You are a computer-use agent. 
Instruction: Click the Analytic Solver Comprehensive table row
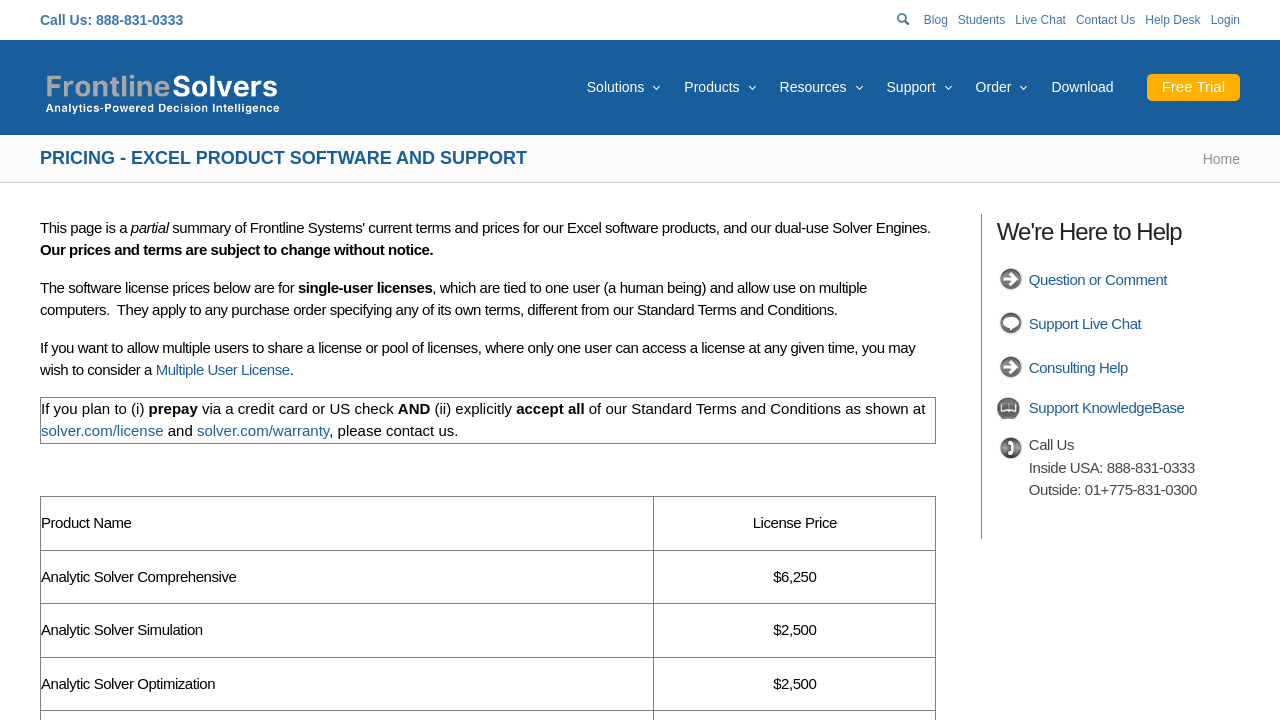(139, 577)
